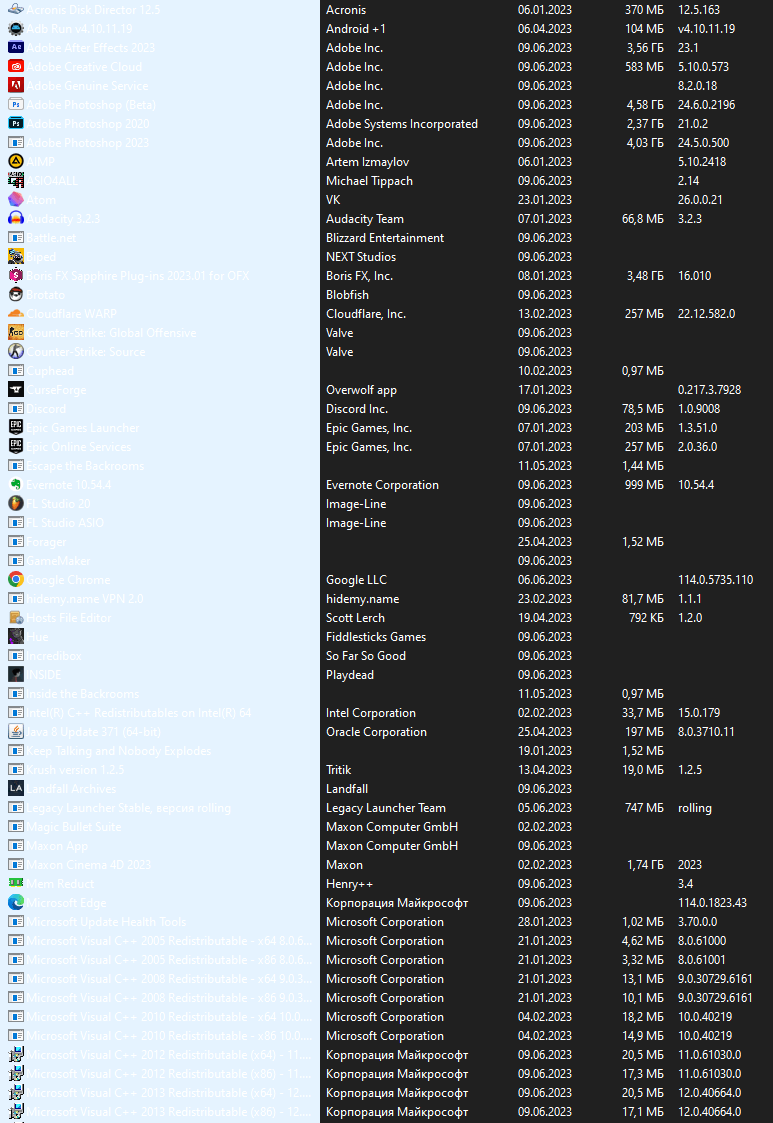
Task: Click the Audacity 3.2.3 icon
Action: coord(15,218)
